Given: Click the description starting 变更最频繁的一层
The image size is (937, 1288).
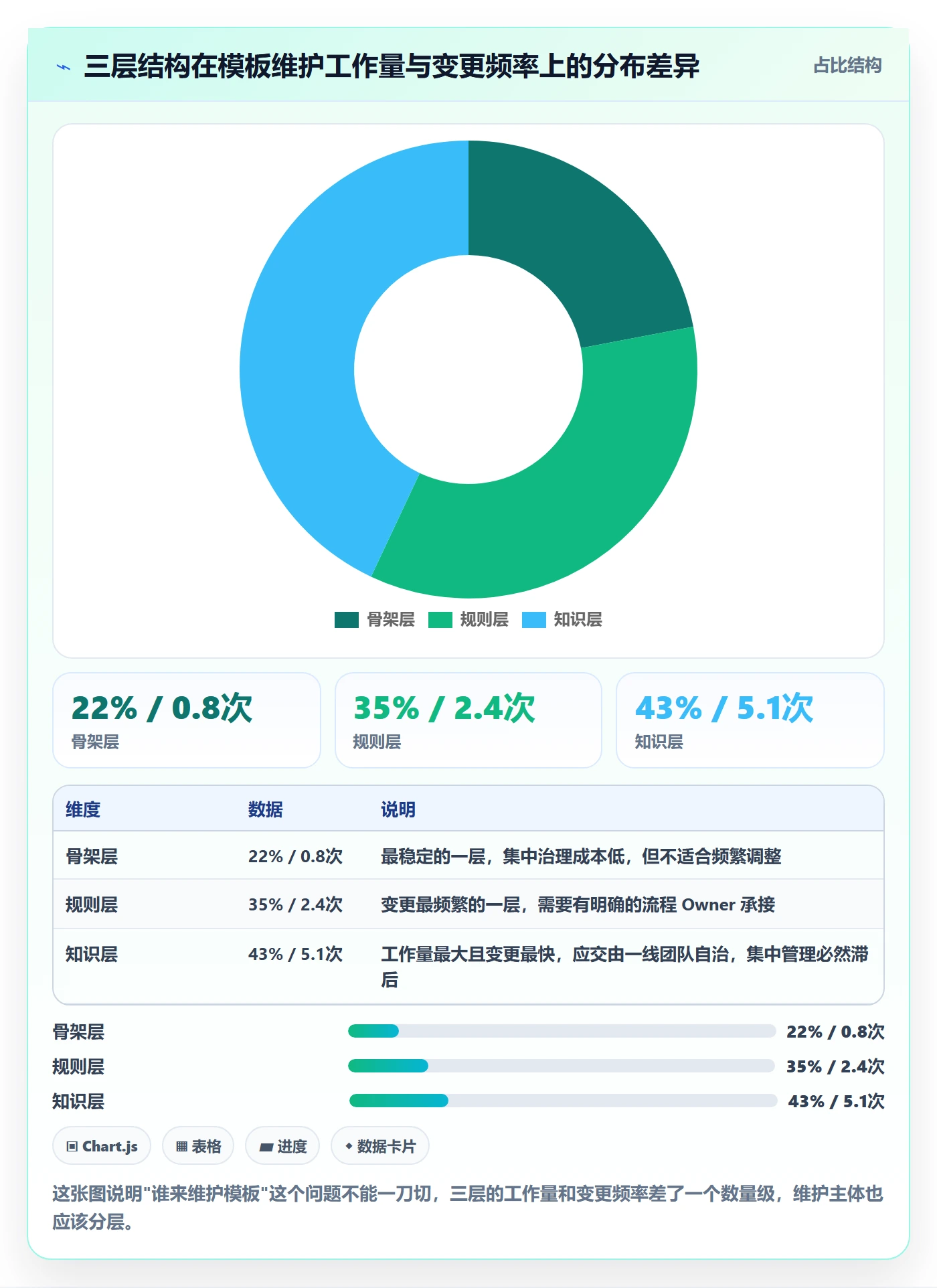Looking at the screenshot, I should (x=578, y=904).
